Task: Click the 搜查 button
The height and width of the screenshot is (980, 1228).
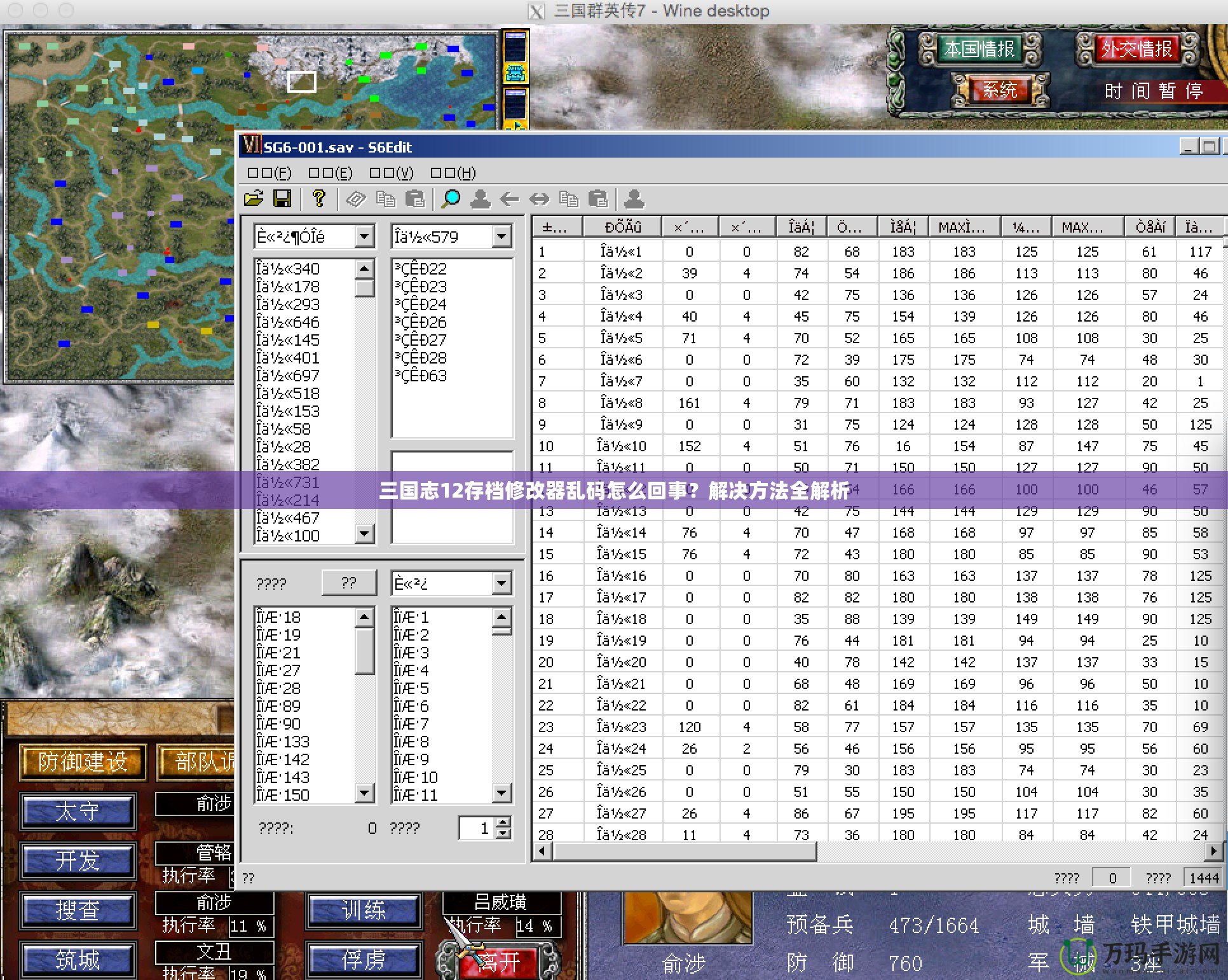Action: point(78,909)
